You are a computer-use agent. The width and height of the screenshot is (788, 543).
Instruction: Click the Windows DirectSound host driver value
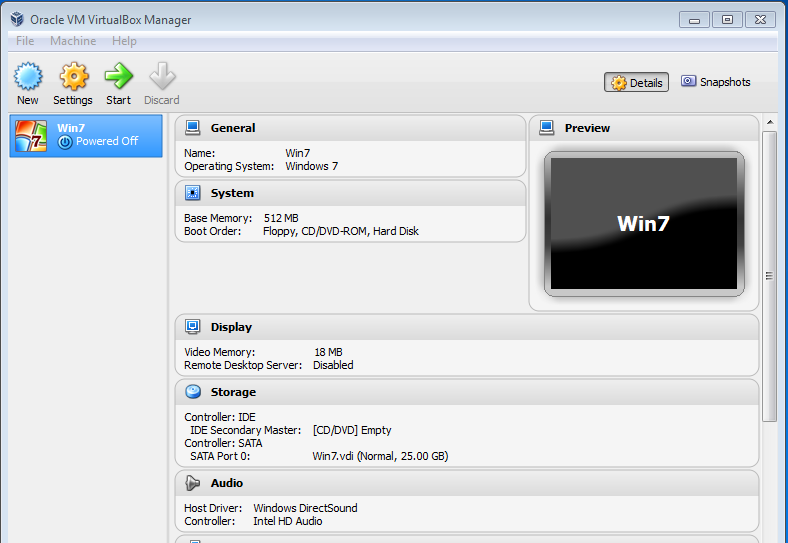click(x=305, y=508)
